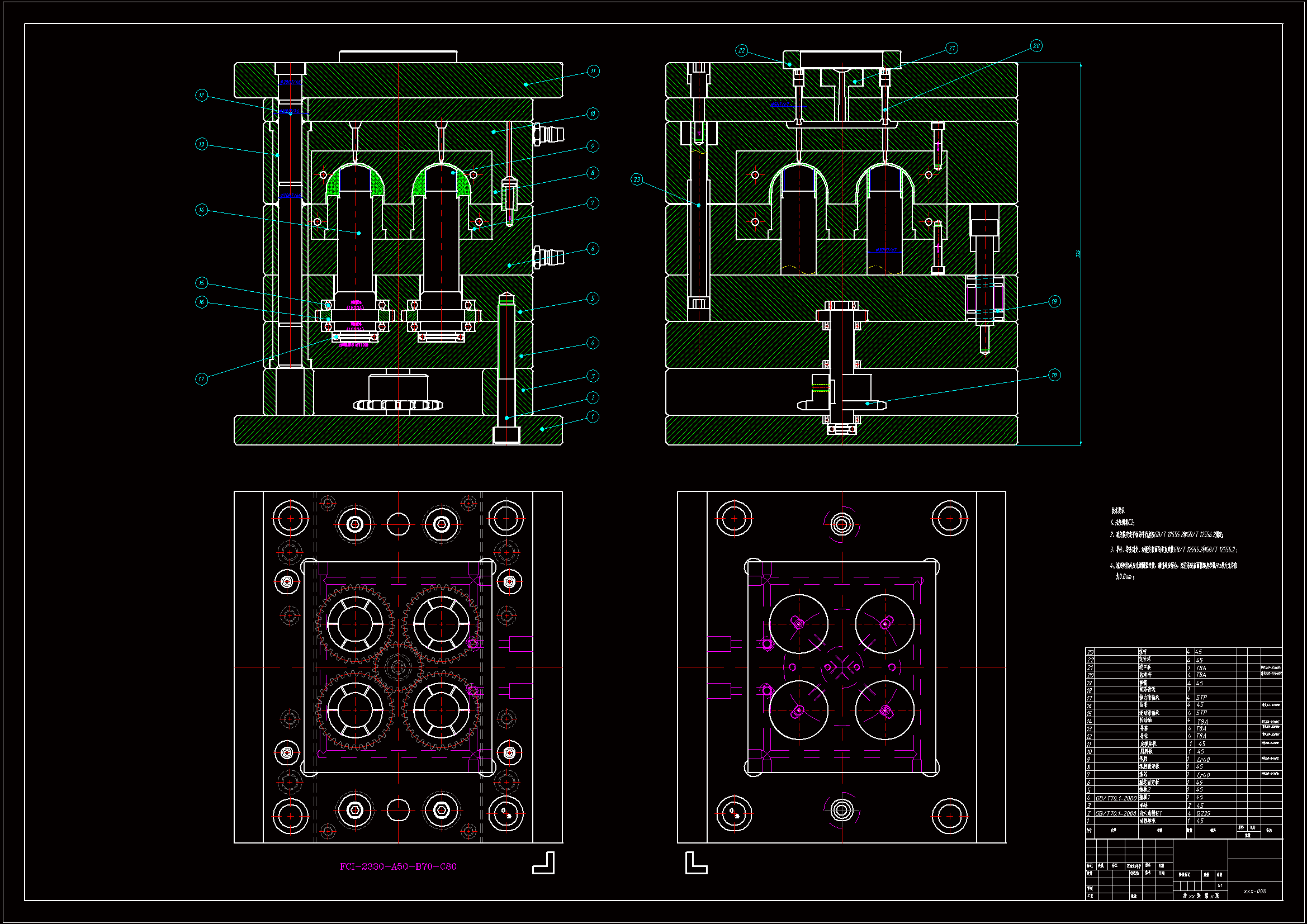The height and width of the screenshot is (924, 1307).
Task: Click the central drive gear in bottom-left view
Action: tap(398, 667)
